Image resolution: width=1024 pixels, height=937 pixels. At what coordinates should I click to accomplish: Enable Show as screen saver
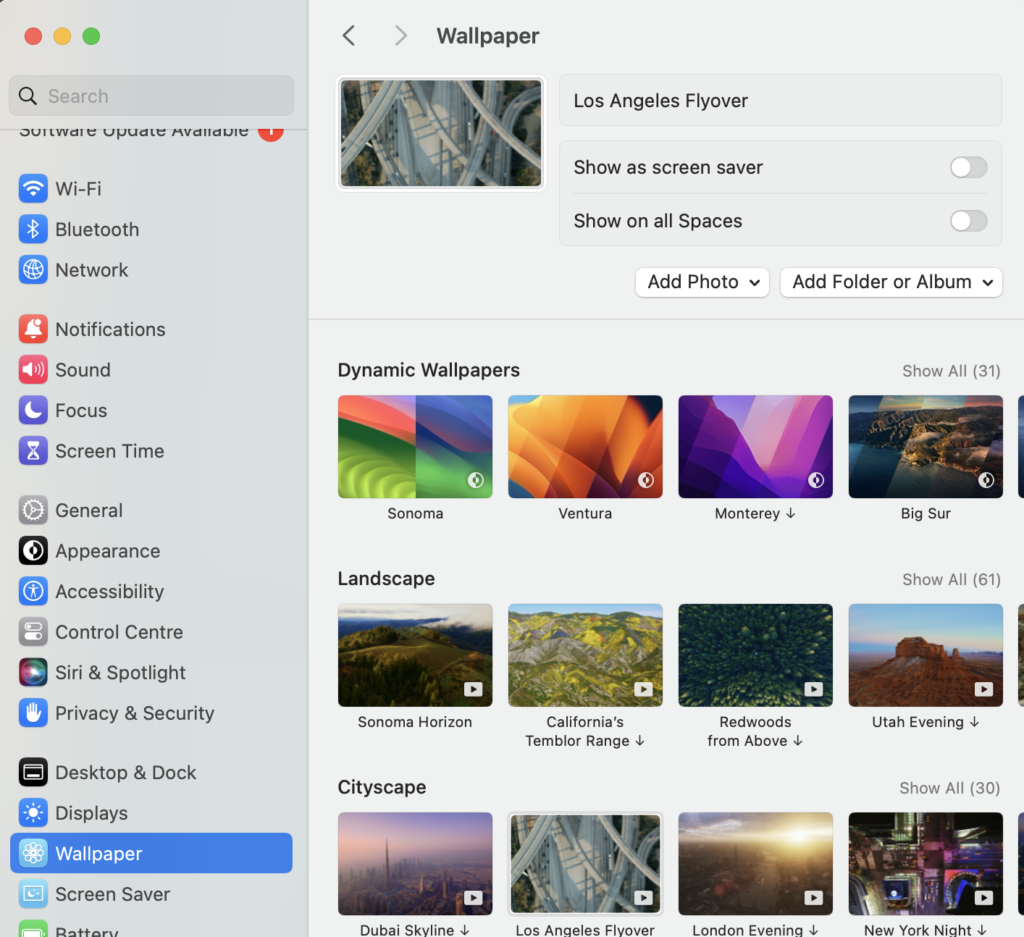967,167
